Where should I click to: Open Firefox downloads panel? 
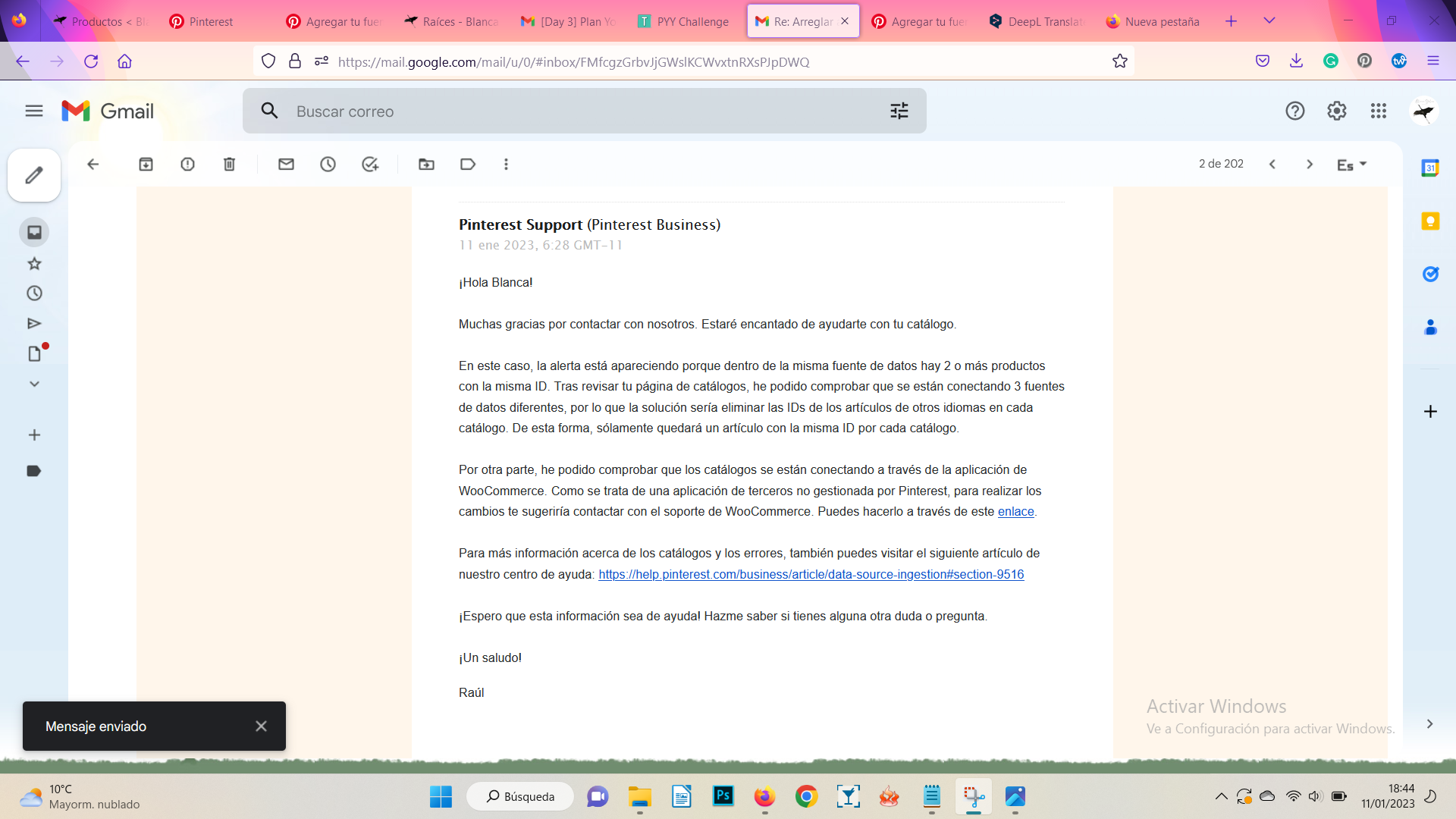point(1296,61)
